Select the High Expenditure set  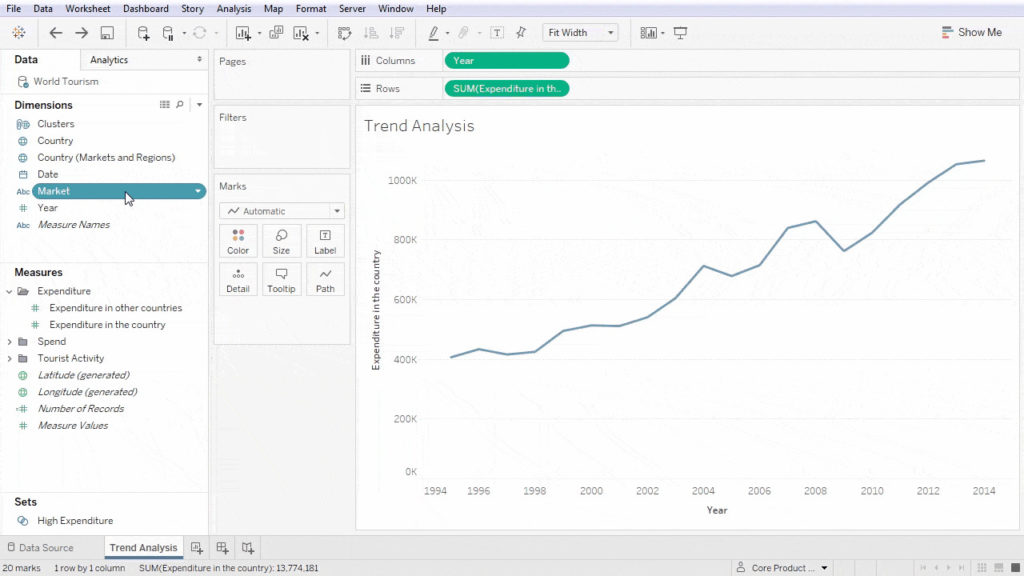tap(74, 520)
